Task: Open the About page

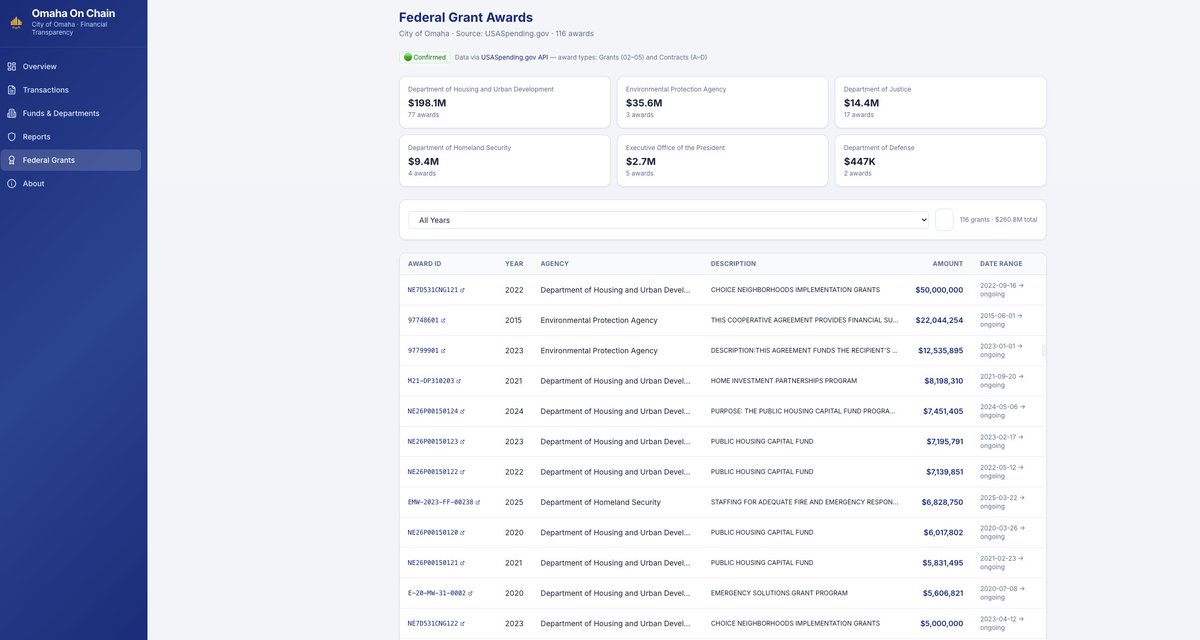Action: click(x=70, y=184)
